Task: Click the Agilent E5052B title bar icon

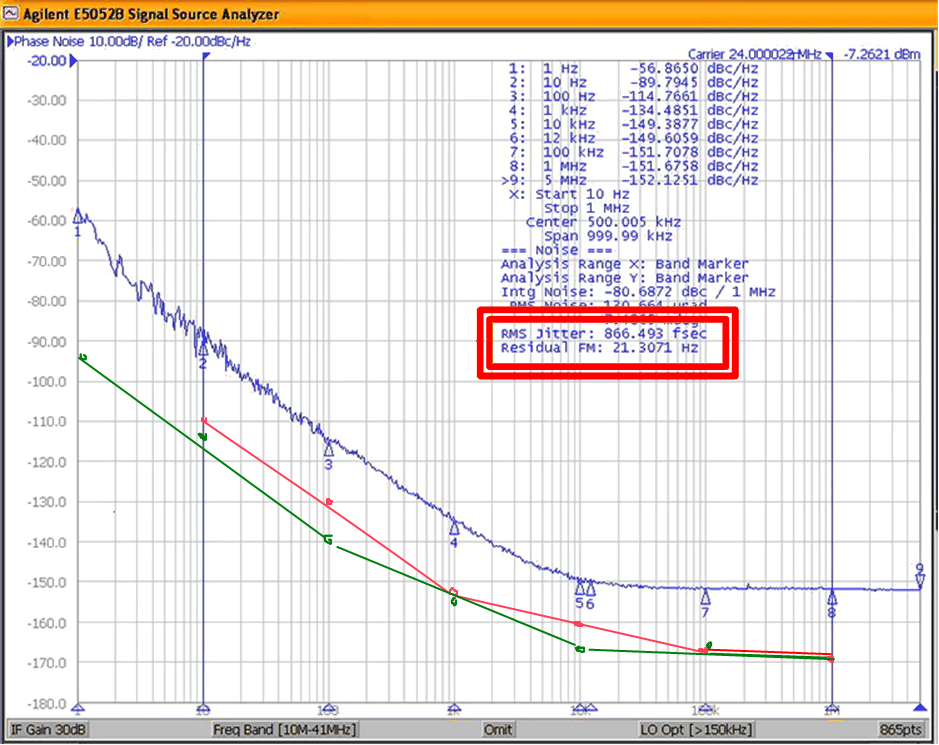Action: 10,13
